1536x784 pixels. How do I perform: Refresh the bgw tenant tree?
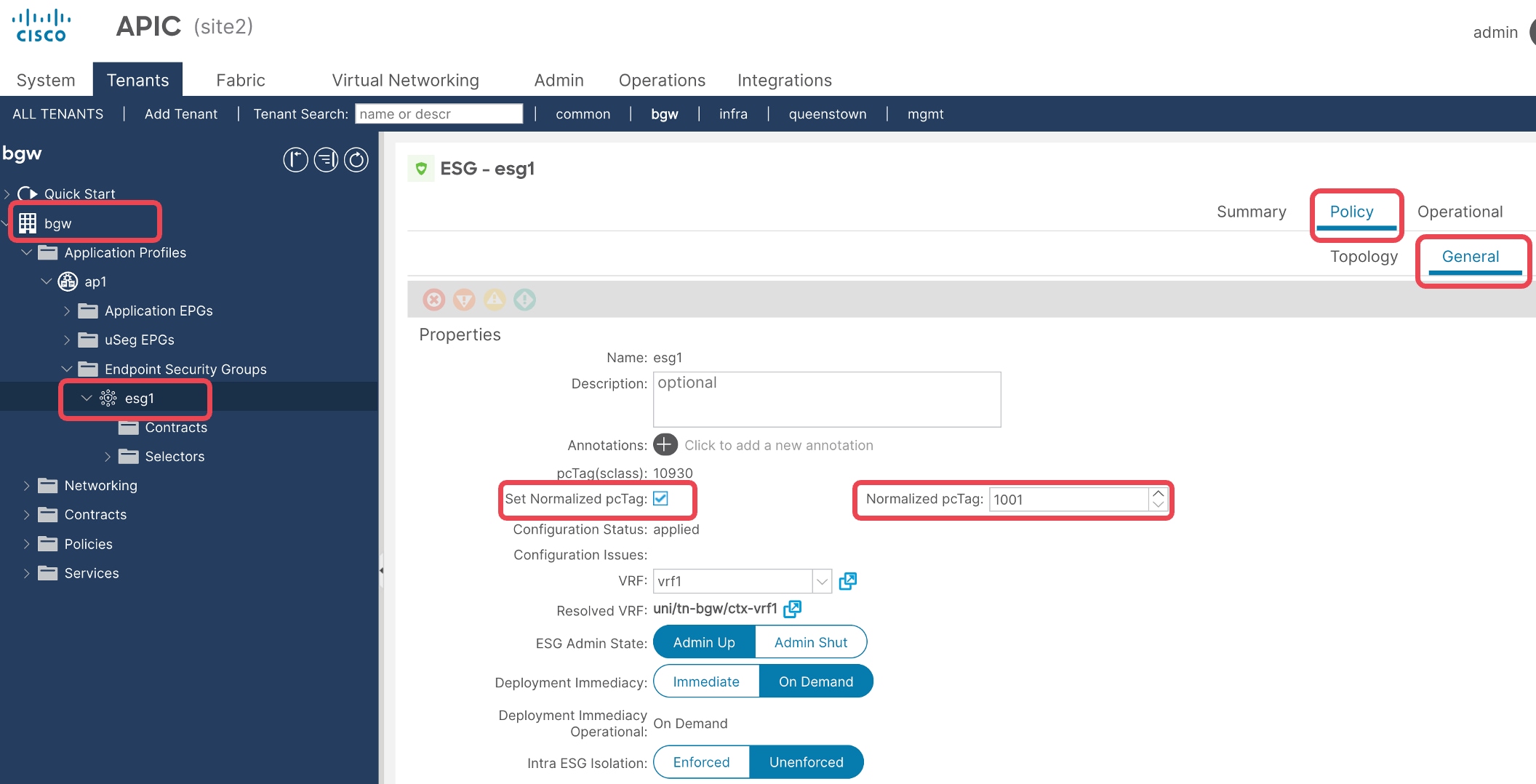coord(356,159)
